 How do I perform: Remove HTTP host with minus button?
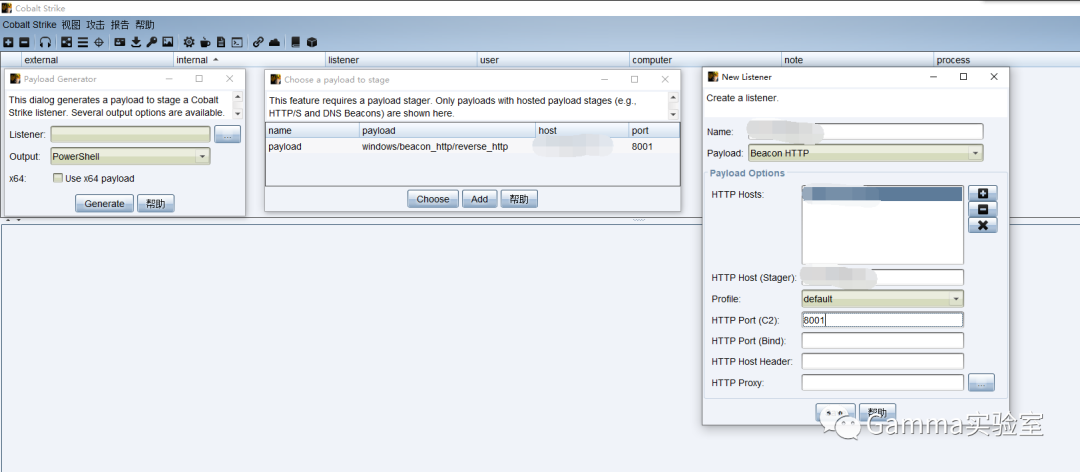point(983,209)
